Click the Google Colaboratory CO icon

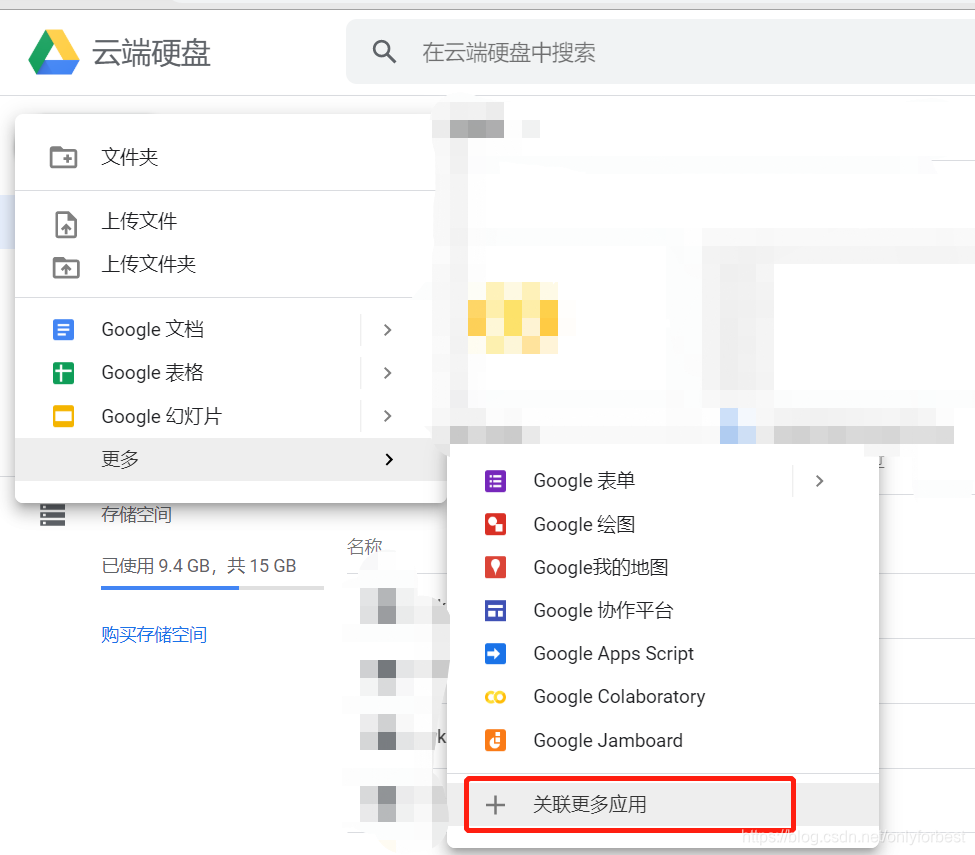click(x=495, y=697)
